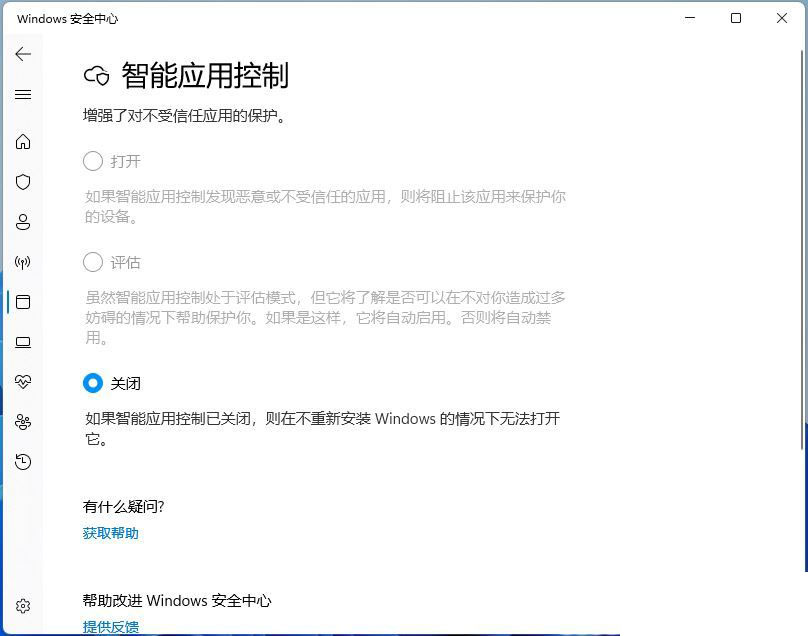808x636 pixels.
Task: Open Family options icon
Action: click(23, 422)
